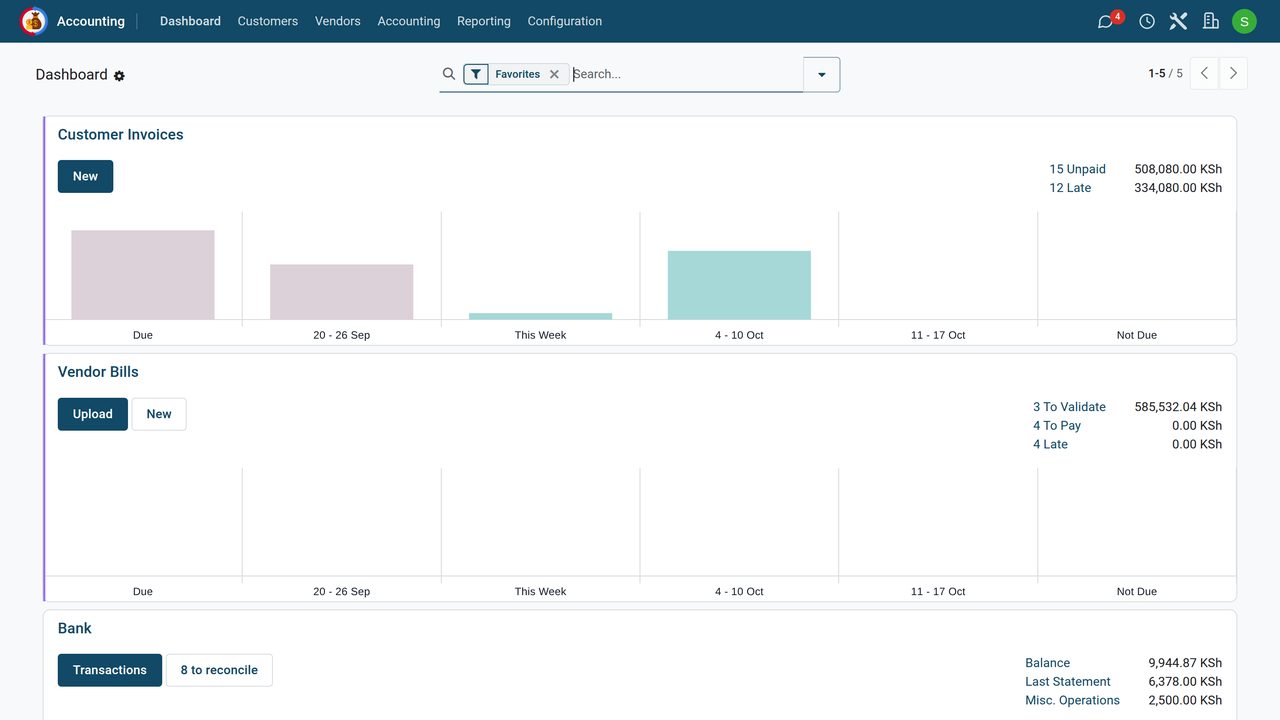
Task: Open the Reporting menu
Action: click(484, 21)
